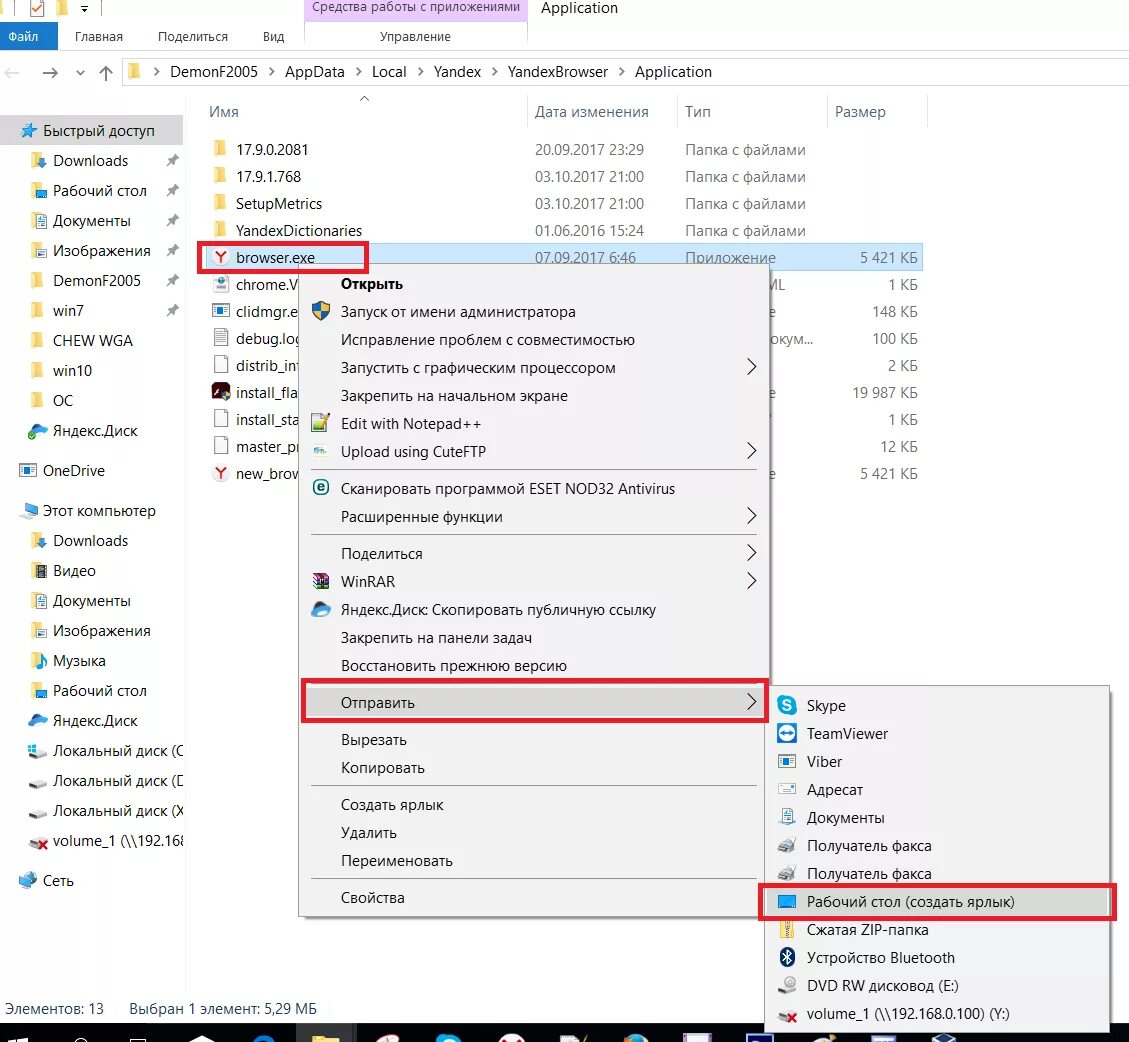Click the Yandex icon next to browser.exe
1129x1042 pixels.
point(221,257)
